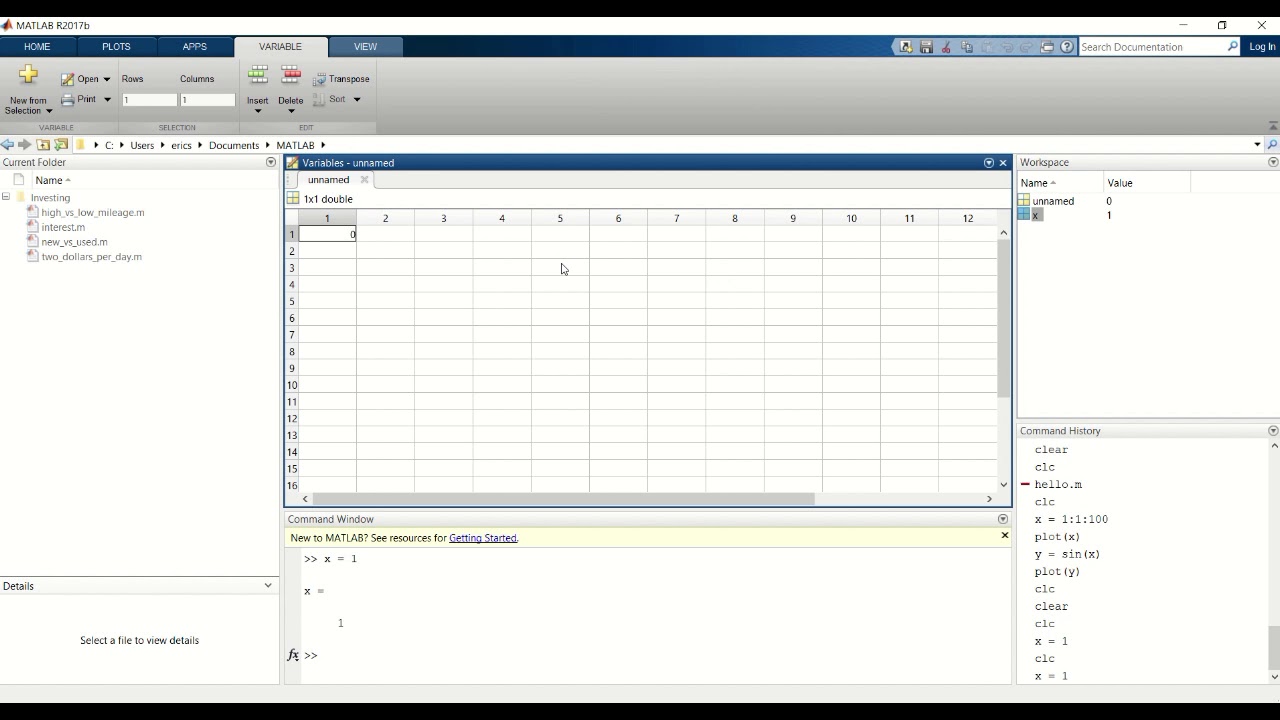1280x720 pixels.
Task: Click the quick-access Help question mark
Action: [1067, 47]
